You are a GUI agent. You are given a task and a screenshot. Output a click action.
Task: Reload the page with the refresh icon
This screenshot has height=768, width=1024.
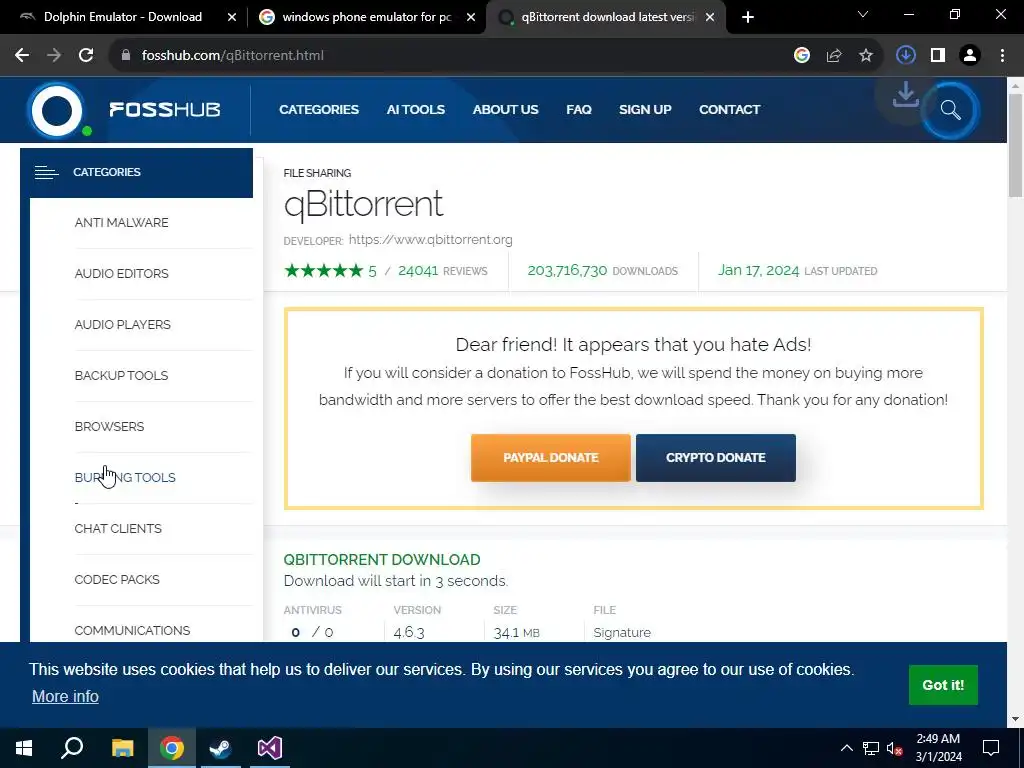[86, 56]
